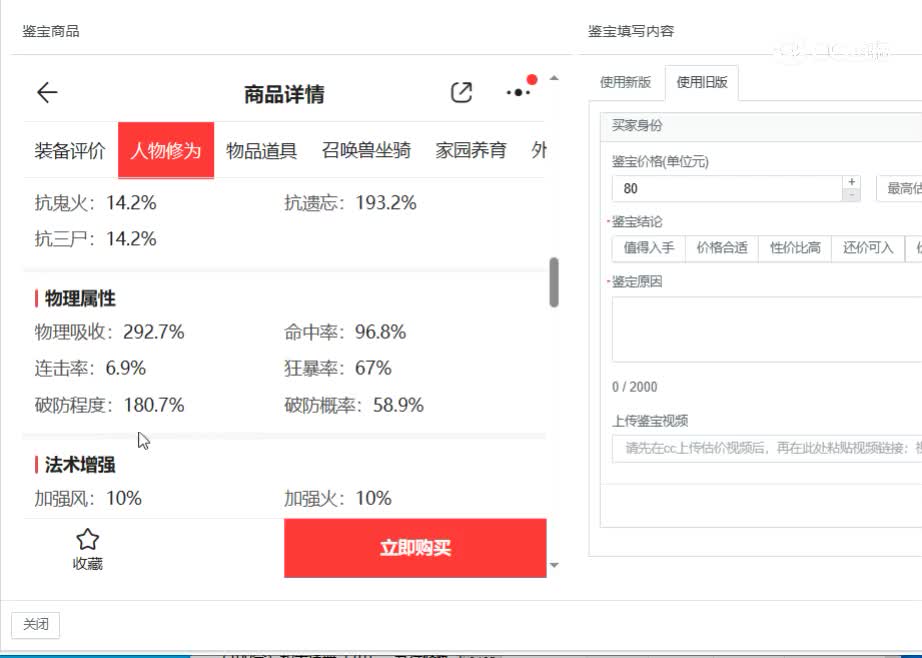Decrease the 鉴宝价格 with the minus stepper
The image size is (922, 658).
pyautogui.click(x=851, y=193)
